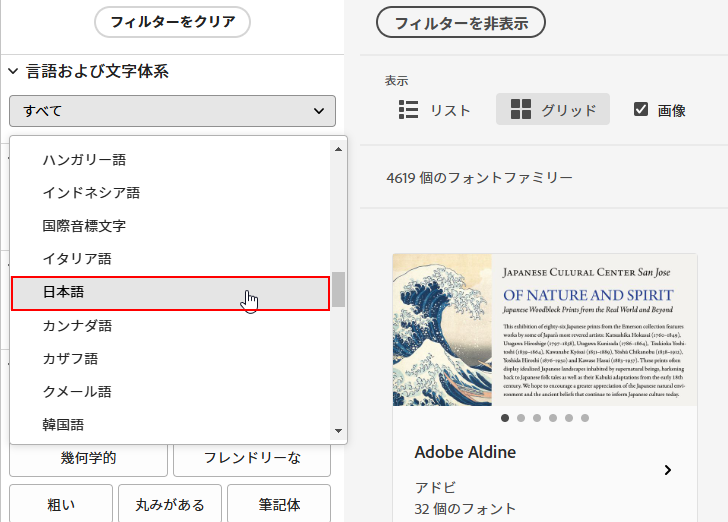This screenshot has height=522, width=728.
Task: Switch to リスト view
Action: click(434, 110)
